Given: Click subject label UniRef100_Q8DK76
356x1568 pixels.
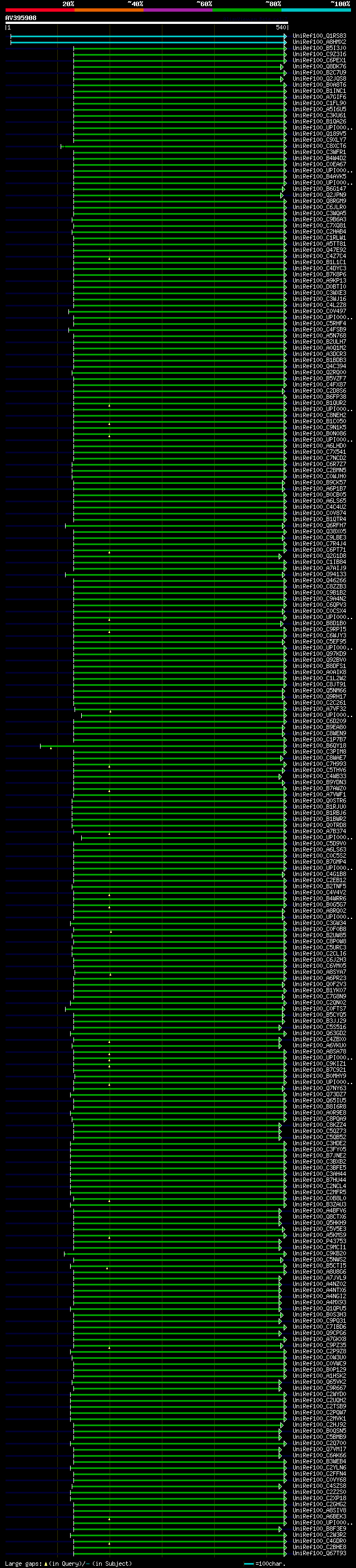Looking at the screenshot, I should click(x=319, y=66).
